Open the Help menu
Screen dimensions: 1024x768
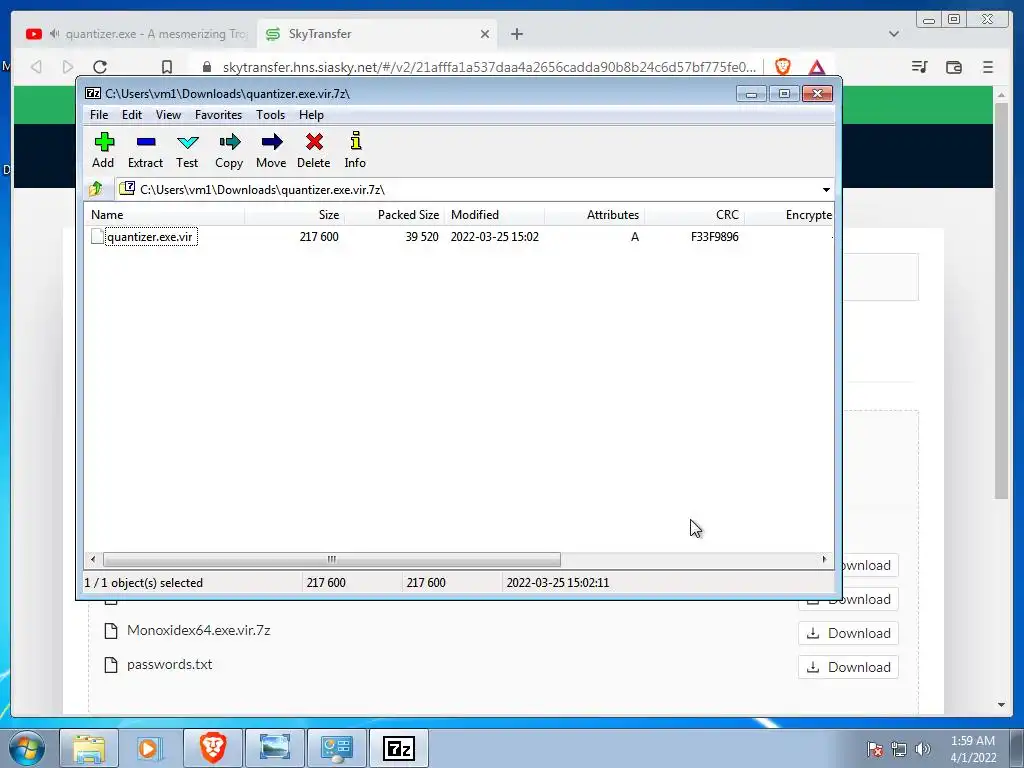click(312, 115)
